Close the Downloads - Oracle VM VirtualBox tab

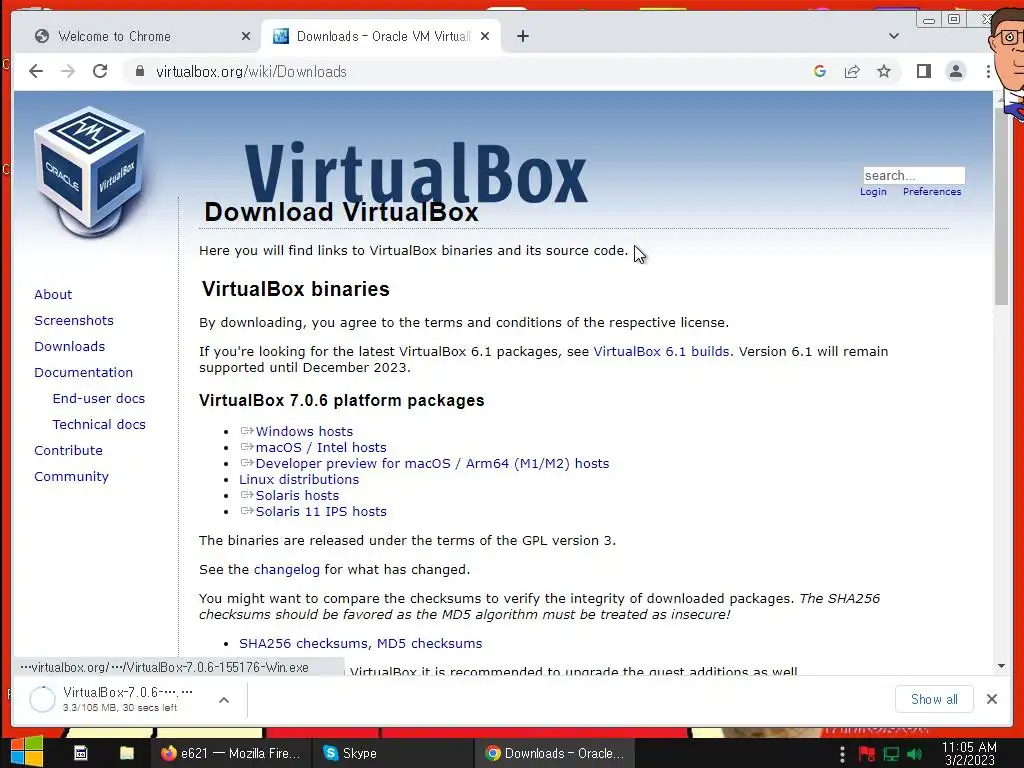point(485,37)
